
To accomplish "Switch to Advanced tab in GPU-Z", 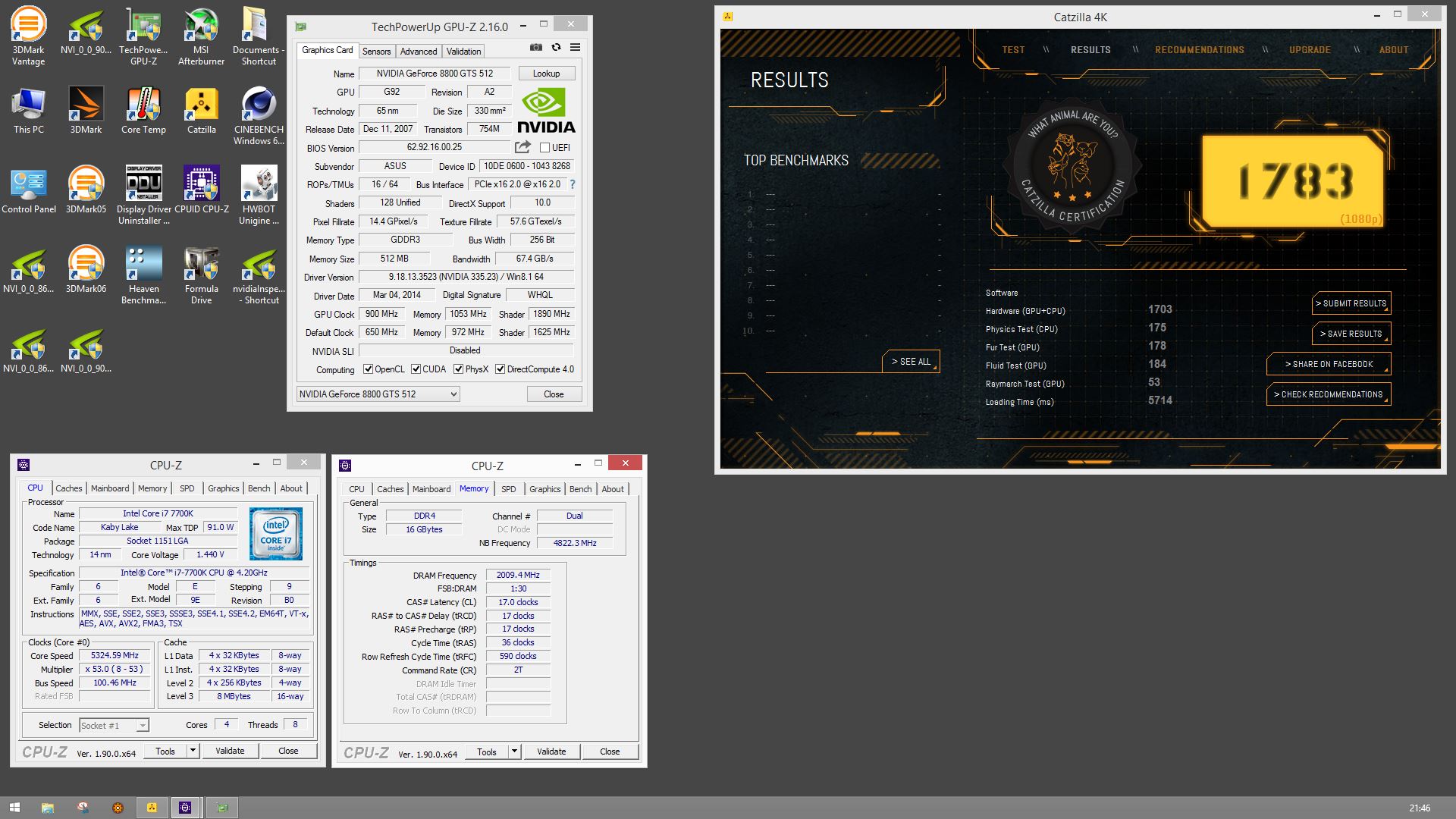I will (x=419, y=52).
